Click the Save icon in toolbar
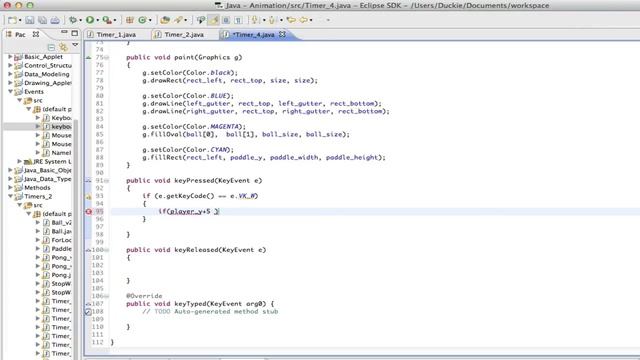This screenshot has height=360, width=640. 30,20
